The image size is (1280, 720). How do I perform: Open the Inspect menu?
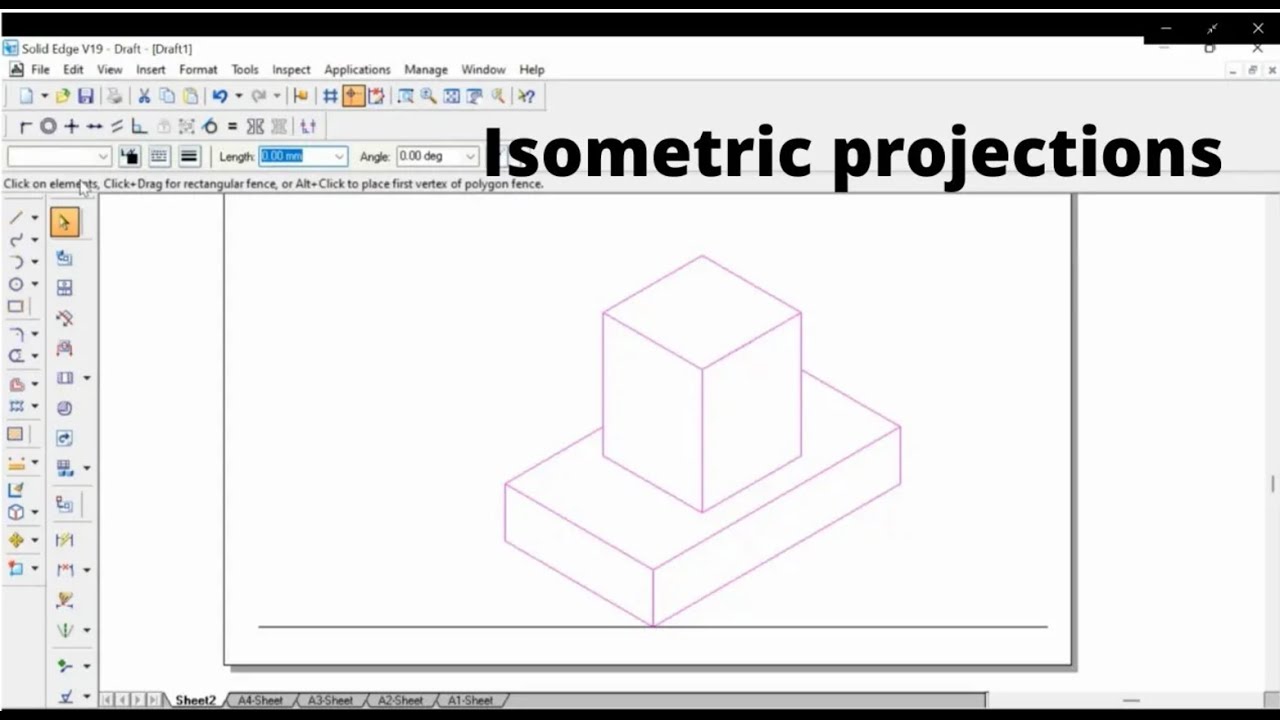click(291, 69)
